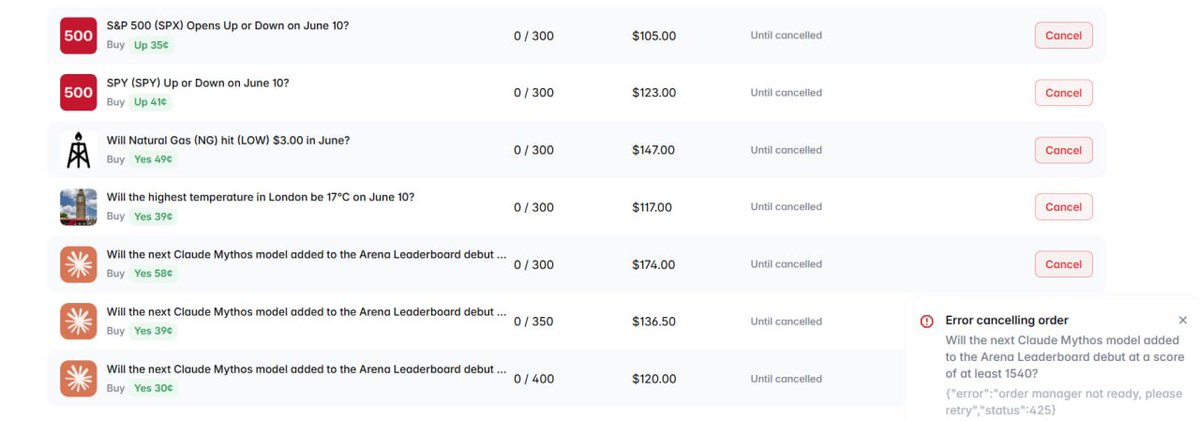Cancel the Claude Mythos Yes 58¢ order
Screen dimensions: 1200x421
(x=1063, y=264)
